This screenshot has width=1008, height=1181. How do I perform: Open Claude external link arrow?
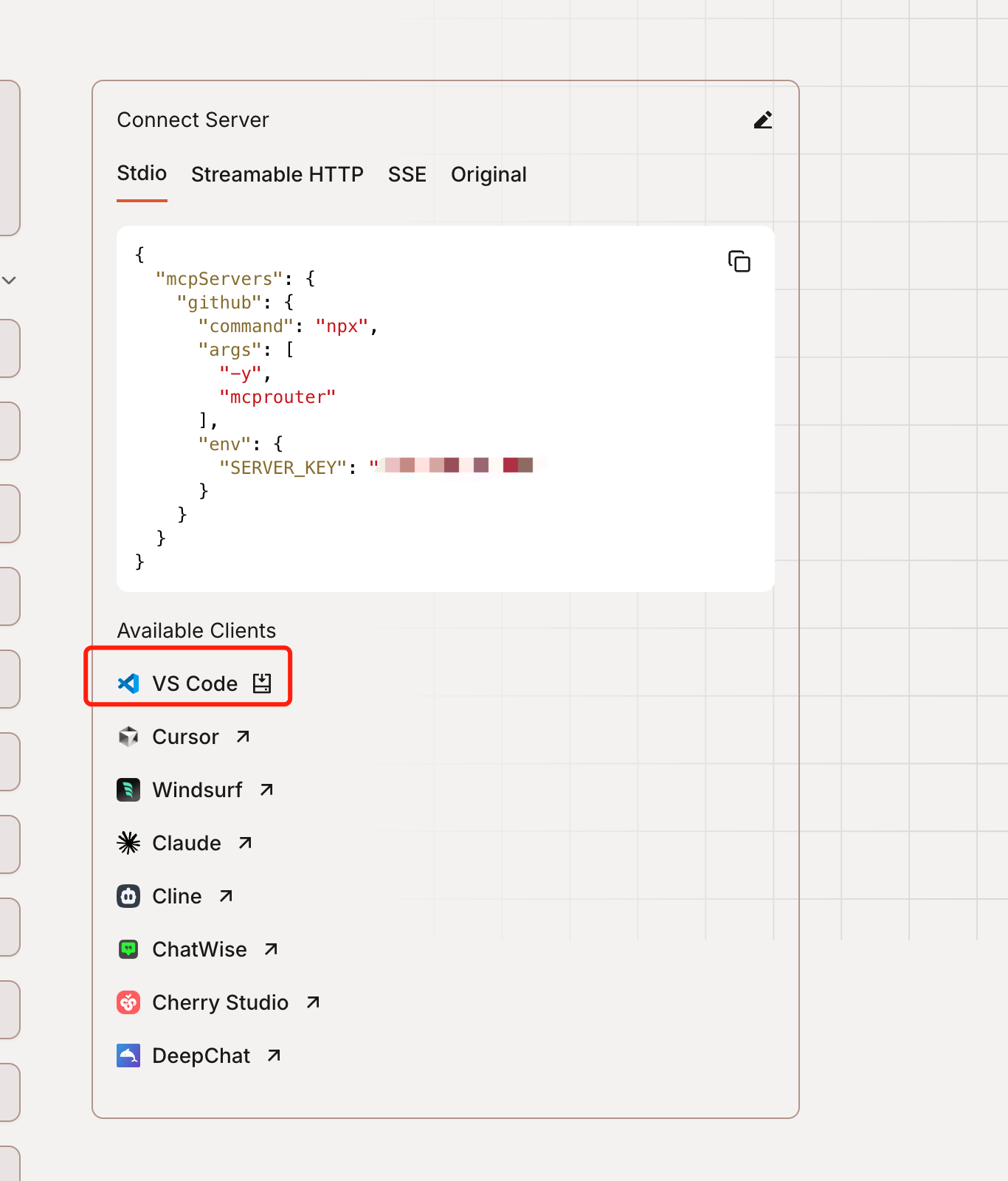click(245, 843)
